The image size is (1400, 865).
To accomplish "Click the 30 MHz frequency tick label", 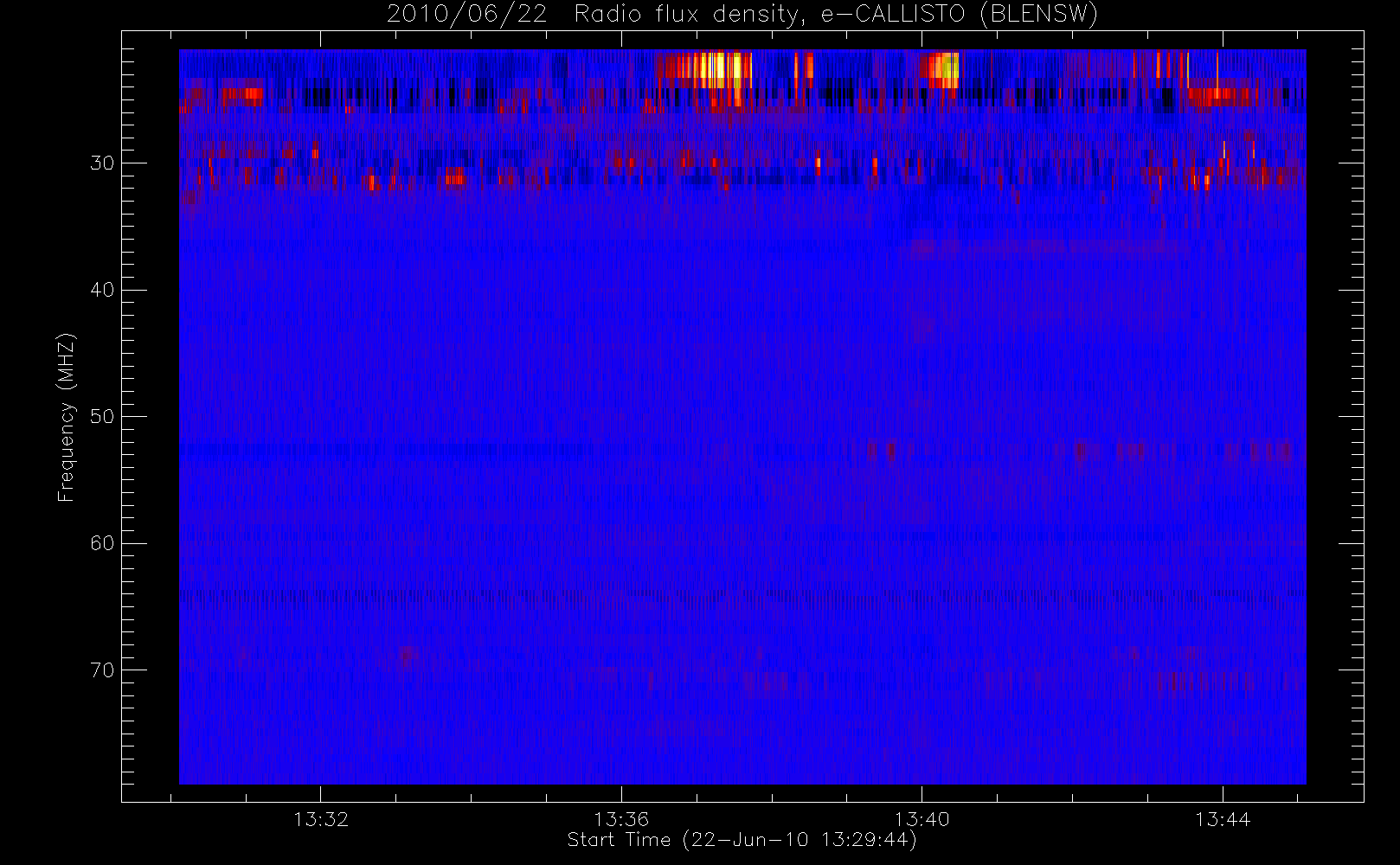I will tap(102, 163).
